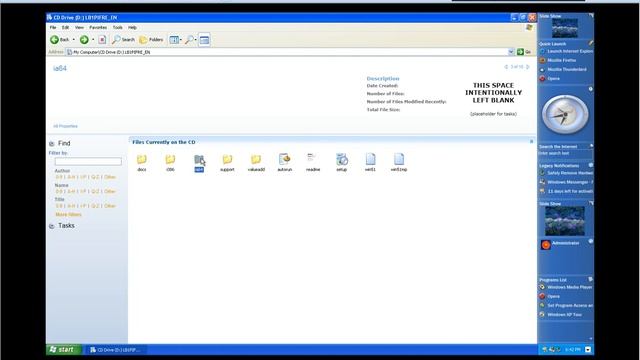Click the lower Slide Show picture in sidebar
The height and width of the screenshot is (360, 640).
565,221
